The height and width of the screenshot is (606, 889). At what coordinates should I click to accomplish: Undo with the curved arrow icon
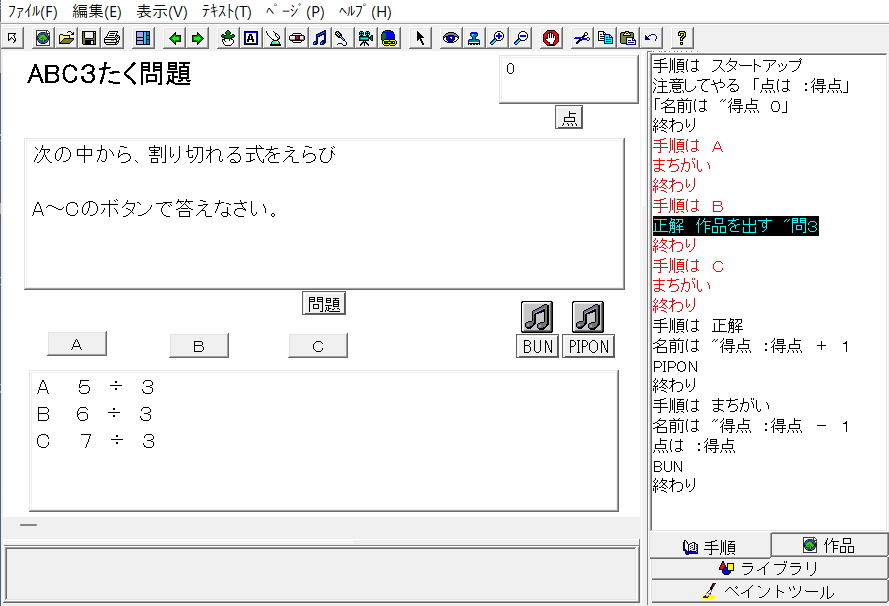pyautogui.click(x=651, y=38)
